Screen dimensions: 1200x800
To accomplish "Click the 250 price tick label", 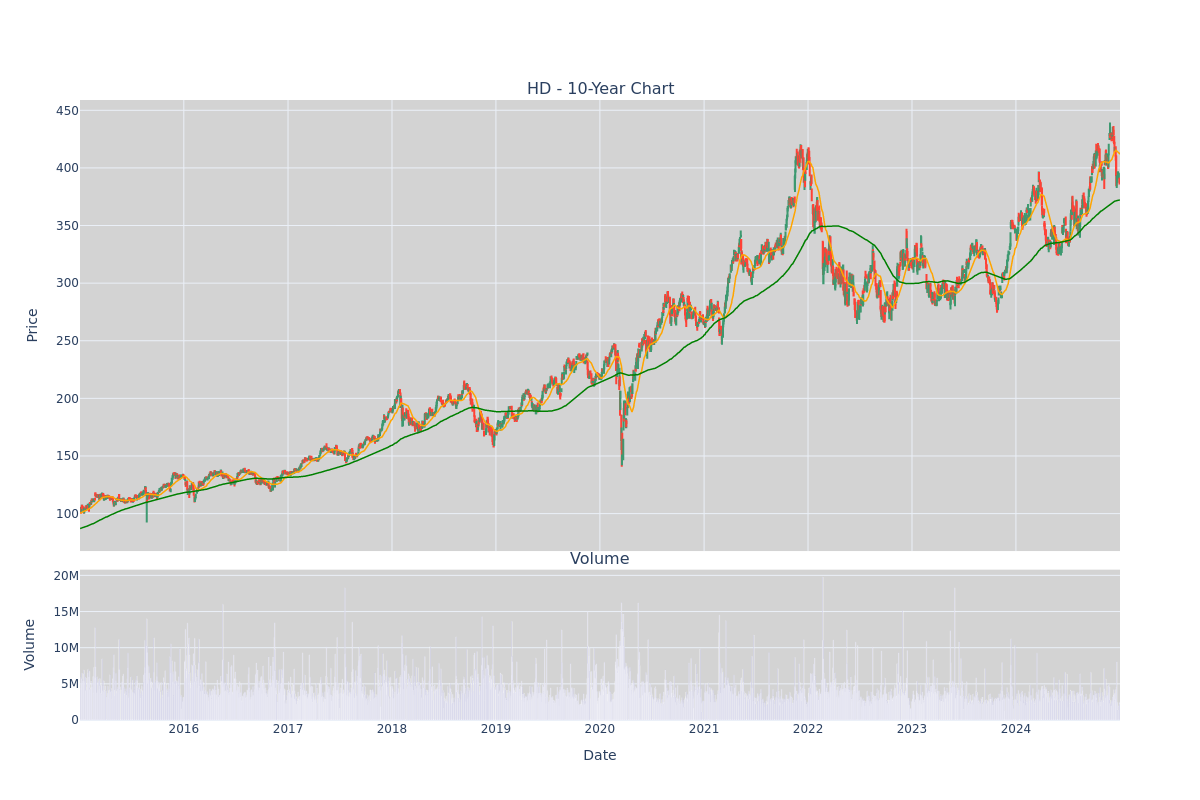I will (66, 341).
